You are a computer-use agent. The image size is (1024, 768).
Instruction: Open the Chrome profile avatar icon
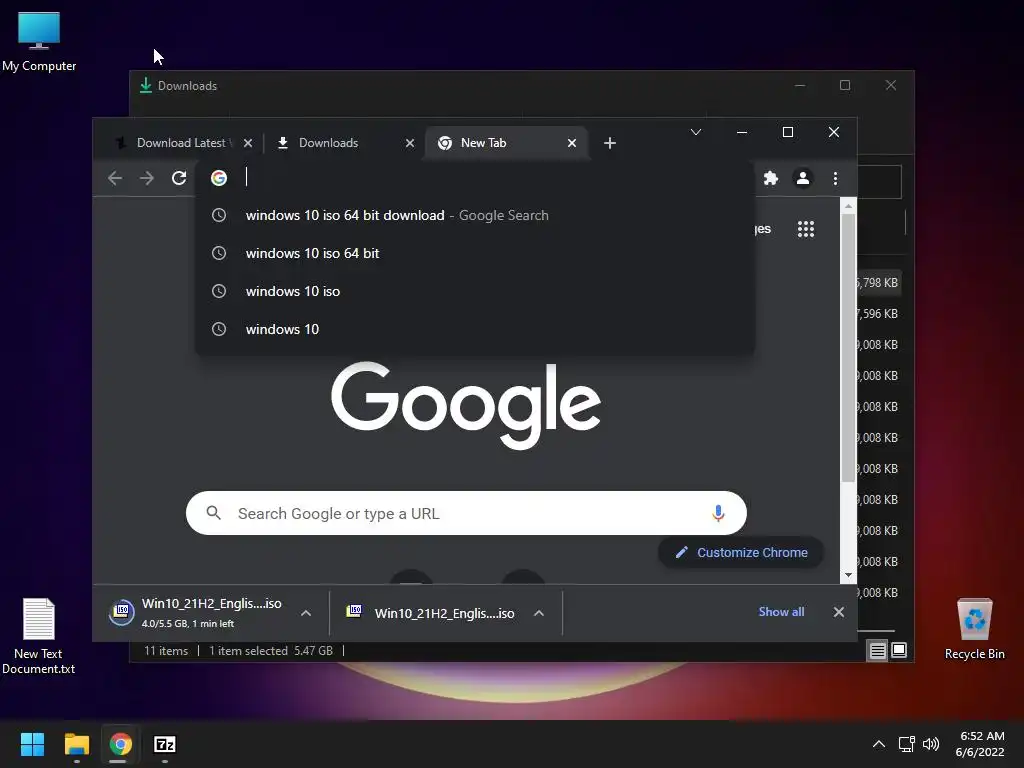[x=803, y=178]
